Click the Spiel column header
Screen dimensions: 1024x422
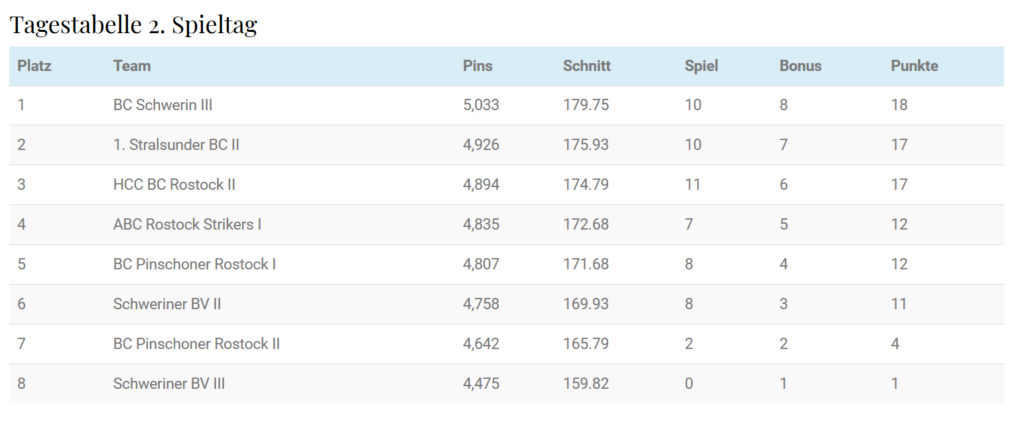[701, 66]
